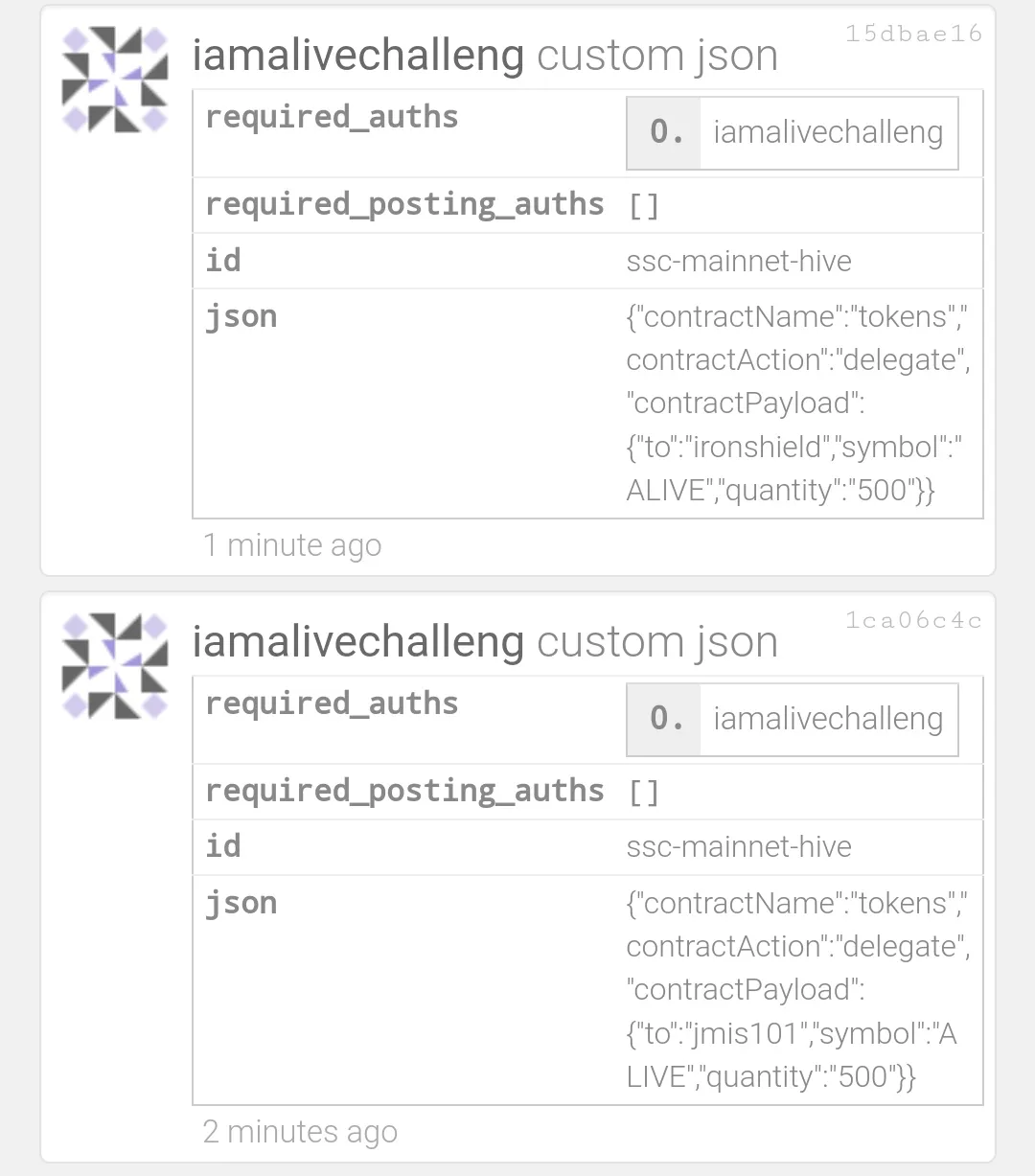Click iamalivechalleng under required_auths in top card
The image size is (1035, 1176).
click(828, 132)
